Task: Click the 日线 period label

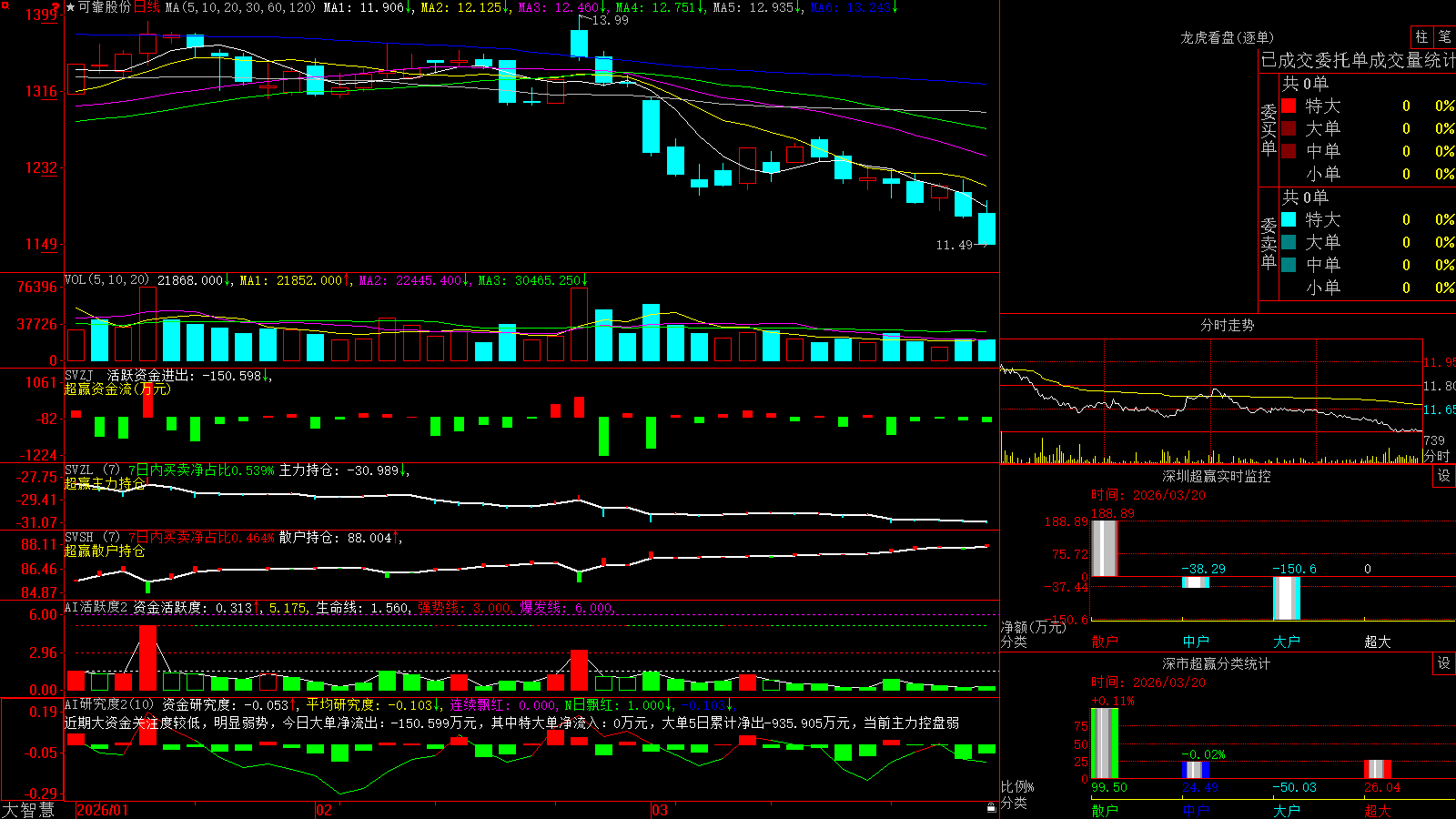Action: pyautogui.click(x=147, y=7)
